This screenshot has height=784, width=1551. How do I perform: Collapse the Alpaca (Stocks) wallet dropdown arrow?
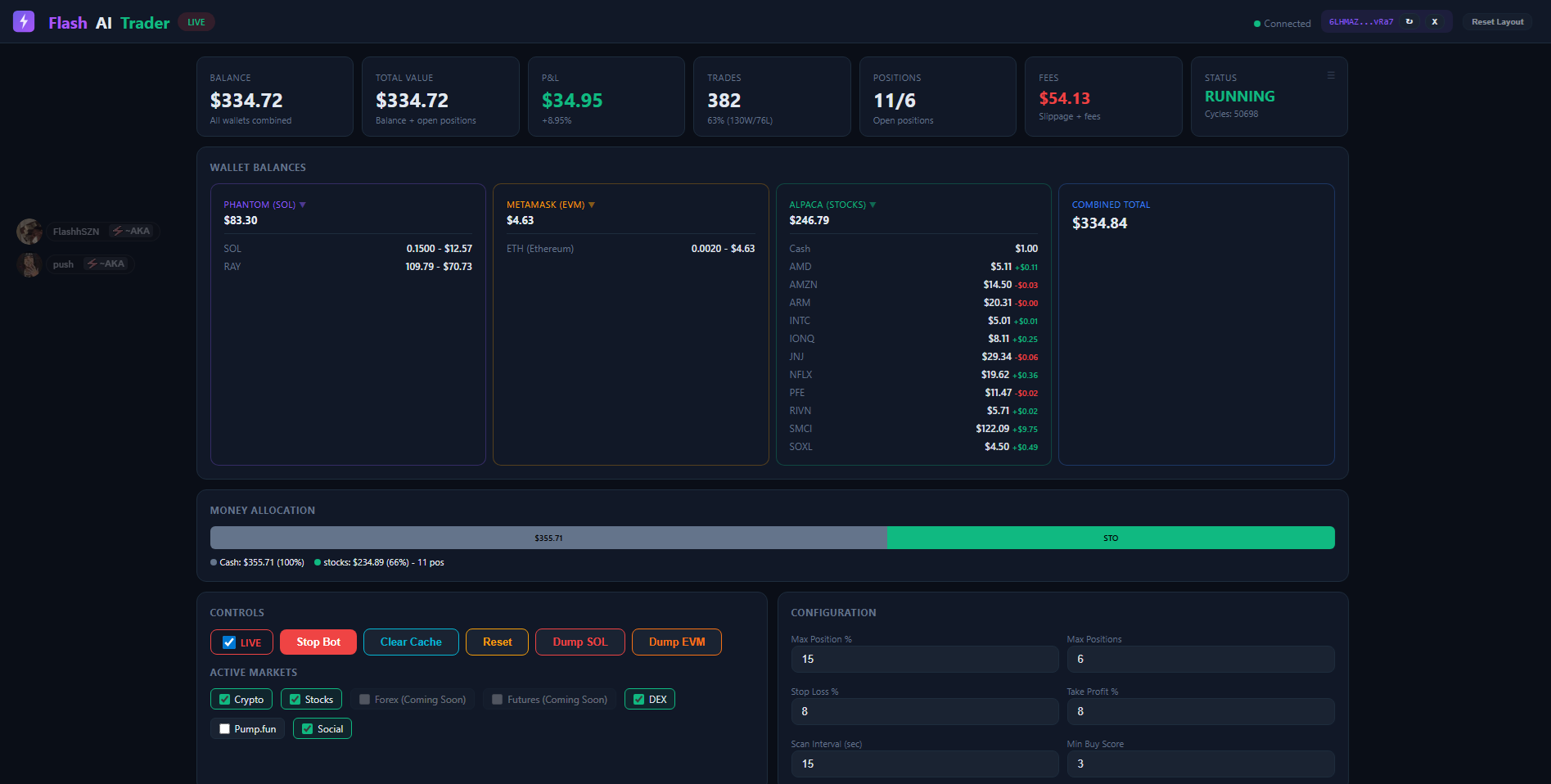coord(872,205)
